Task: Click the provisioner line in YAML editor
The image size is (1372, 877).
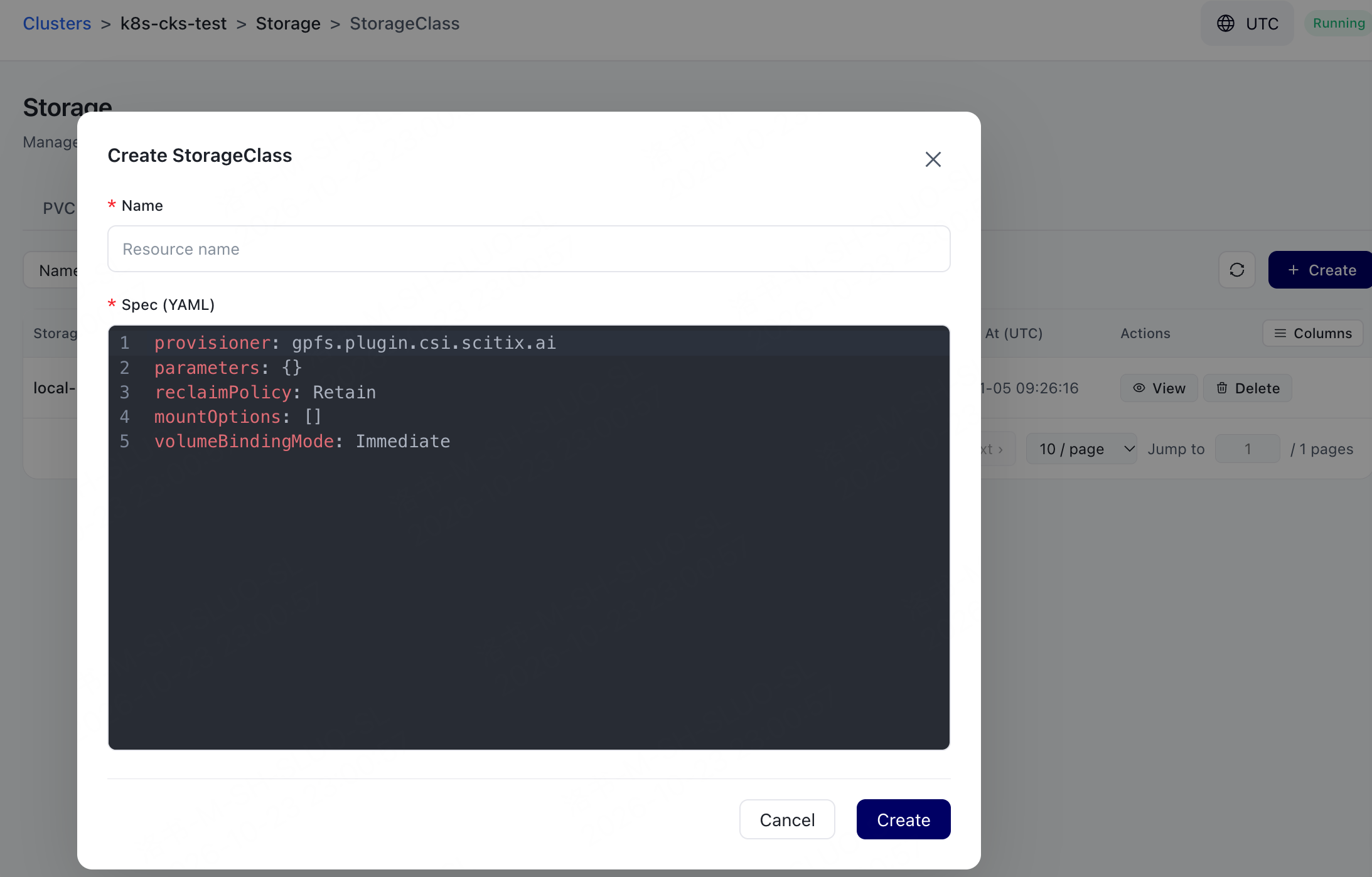Action: (x=355, y=343)
